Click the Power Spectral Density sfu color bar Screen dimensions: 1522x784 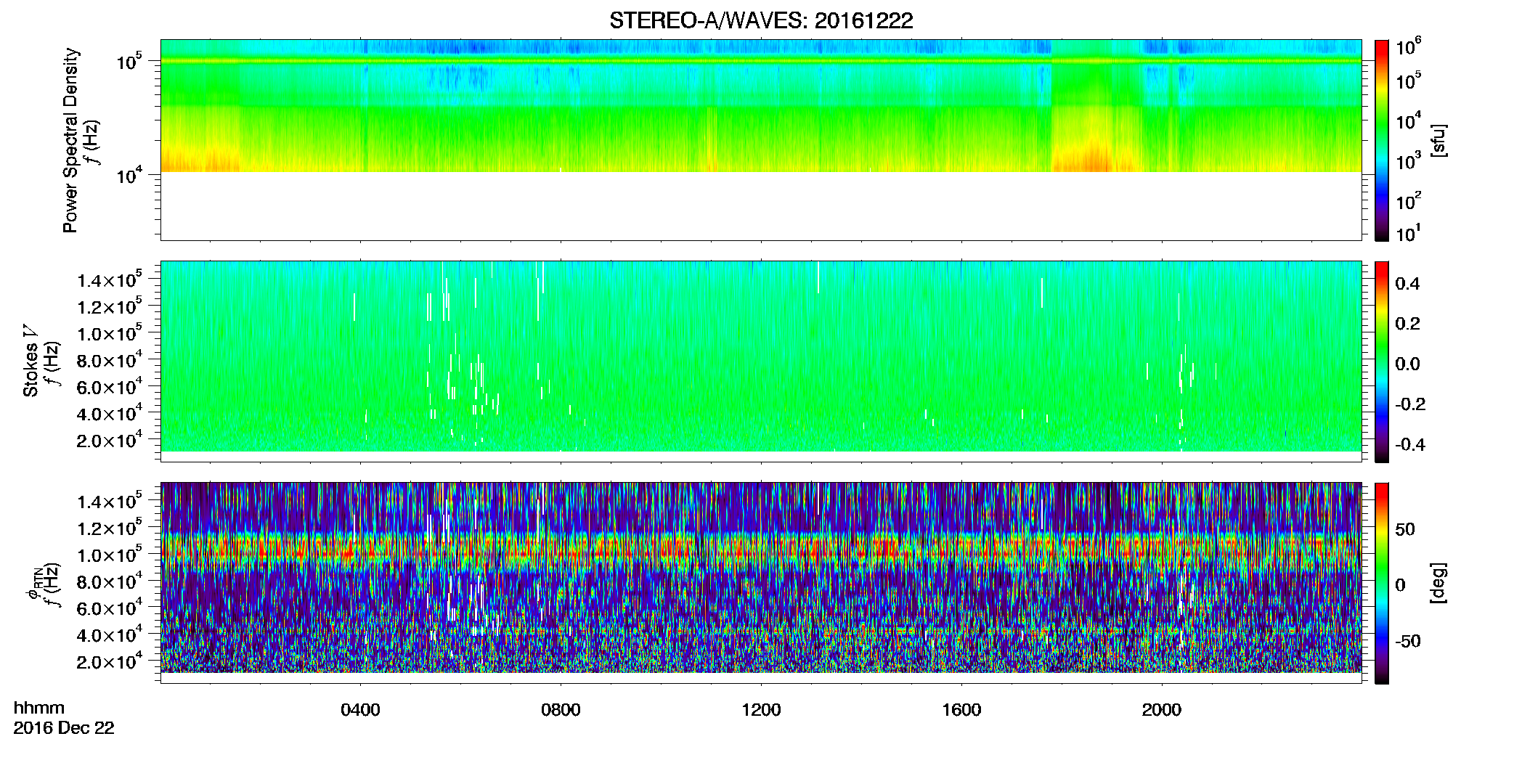point(1382,140)
